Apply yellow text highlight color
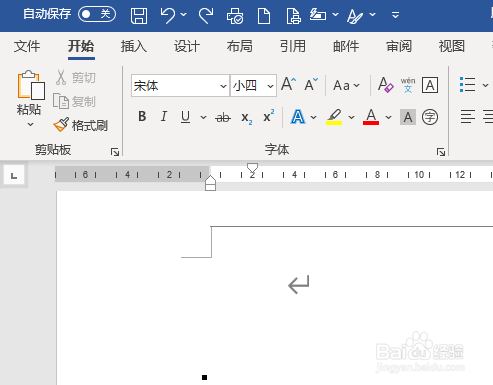This screenshot has width=493, height=385. (x=334, y=117)
